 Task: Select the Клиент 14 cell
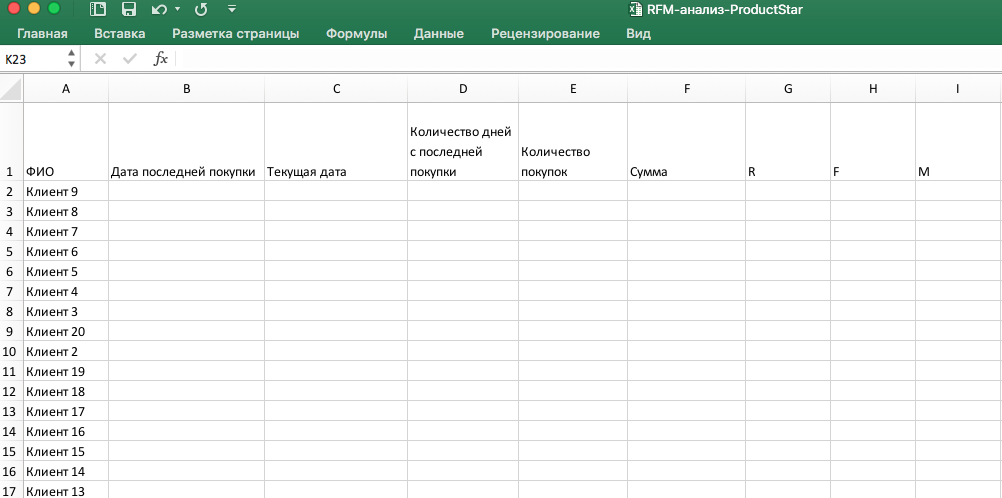click(66, 471)
